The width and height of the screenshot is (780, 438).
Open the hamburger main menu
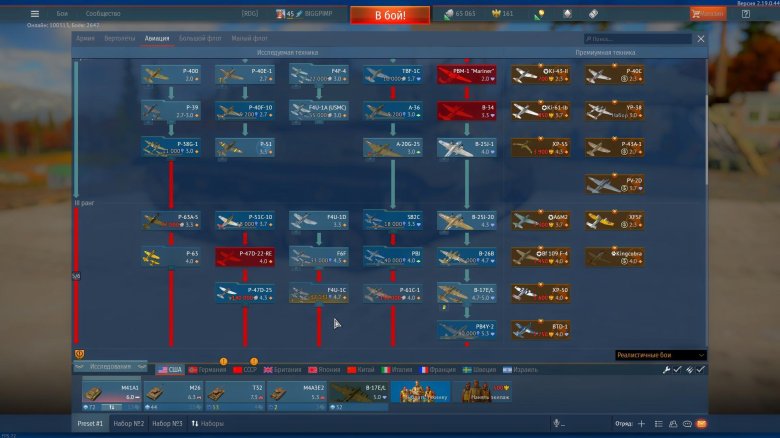pyautogui.click(x=35, y=14)
